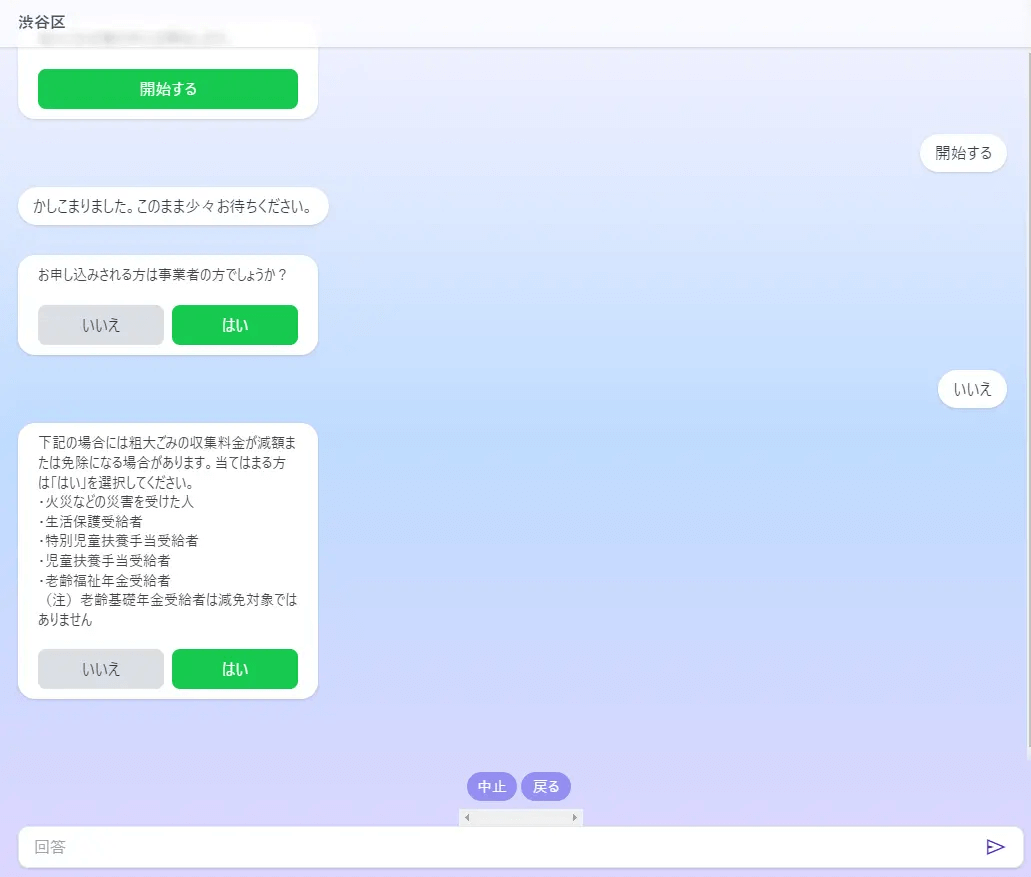The width and height of the screenshot is (1031, 877).
Task: Click the question お申し込みされる方は事業者の方でしょうか？
Action: click(x=162, y=275)
